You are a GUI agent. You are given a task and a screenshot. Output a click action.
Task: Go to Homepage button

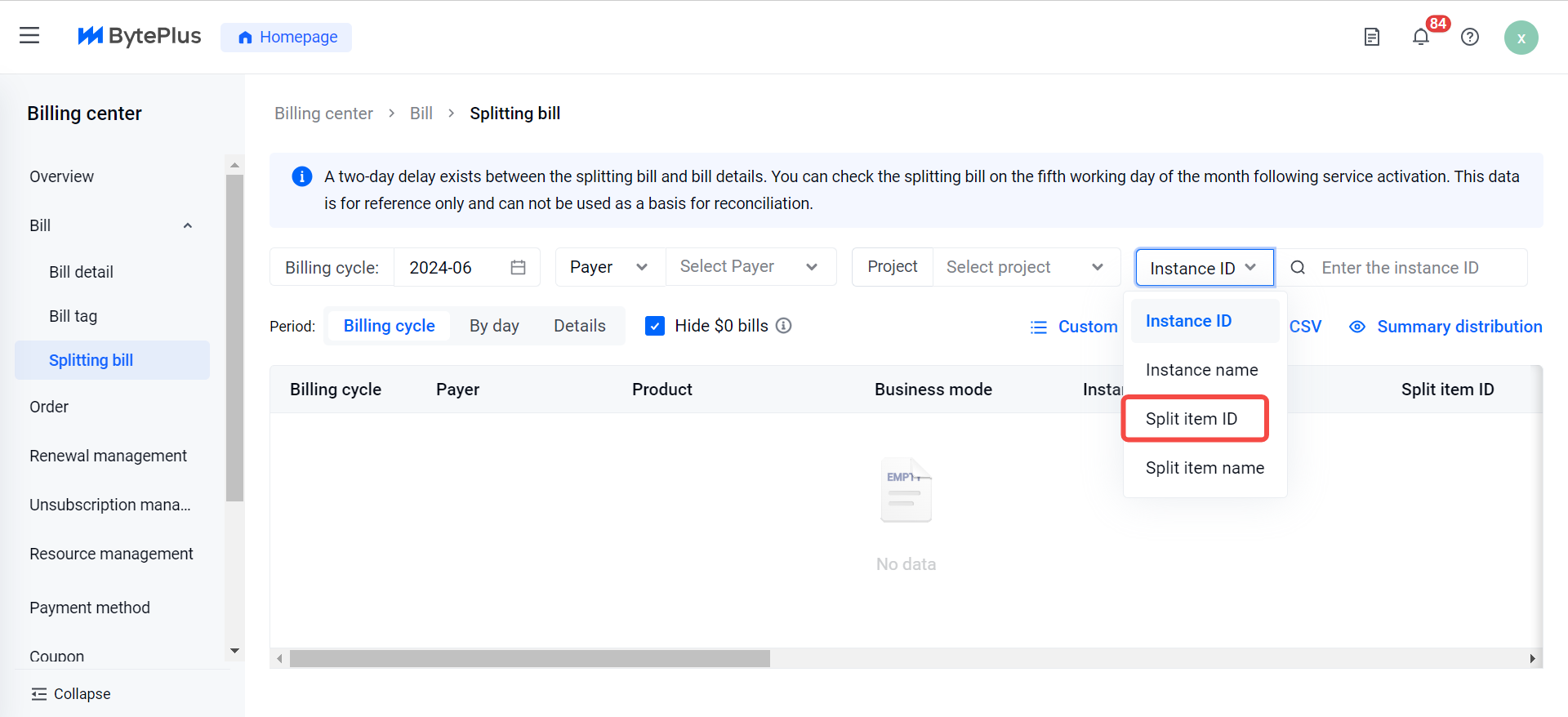point(287,37)
